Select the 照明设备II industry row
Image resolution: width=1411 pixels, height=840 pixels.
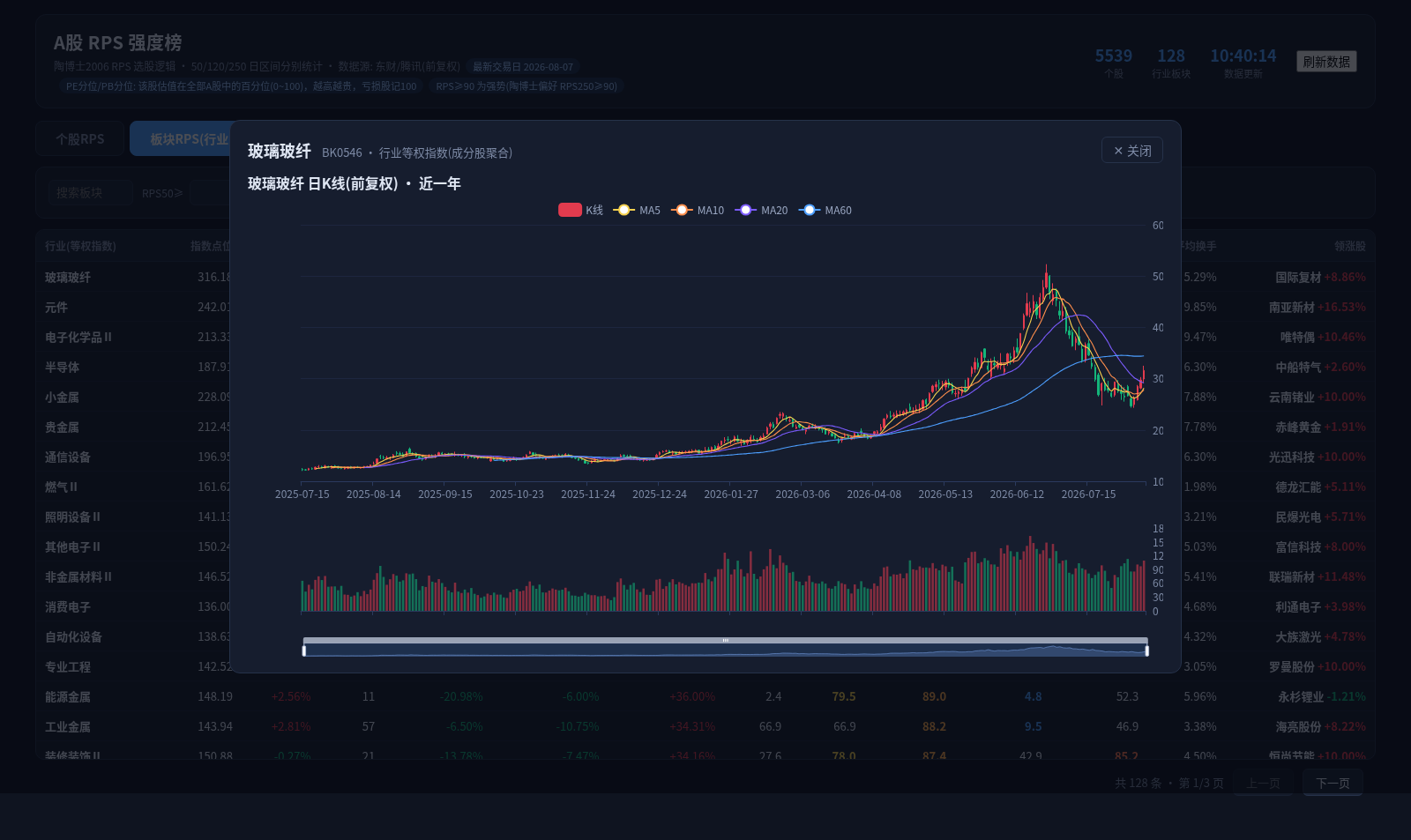coord(705,517)
